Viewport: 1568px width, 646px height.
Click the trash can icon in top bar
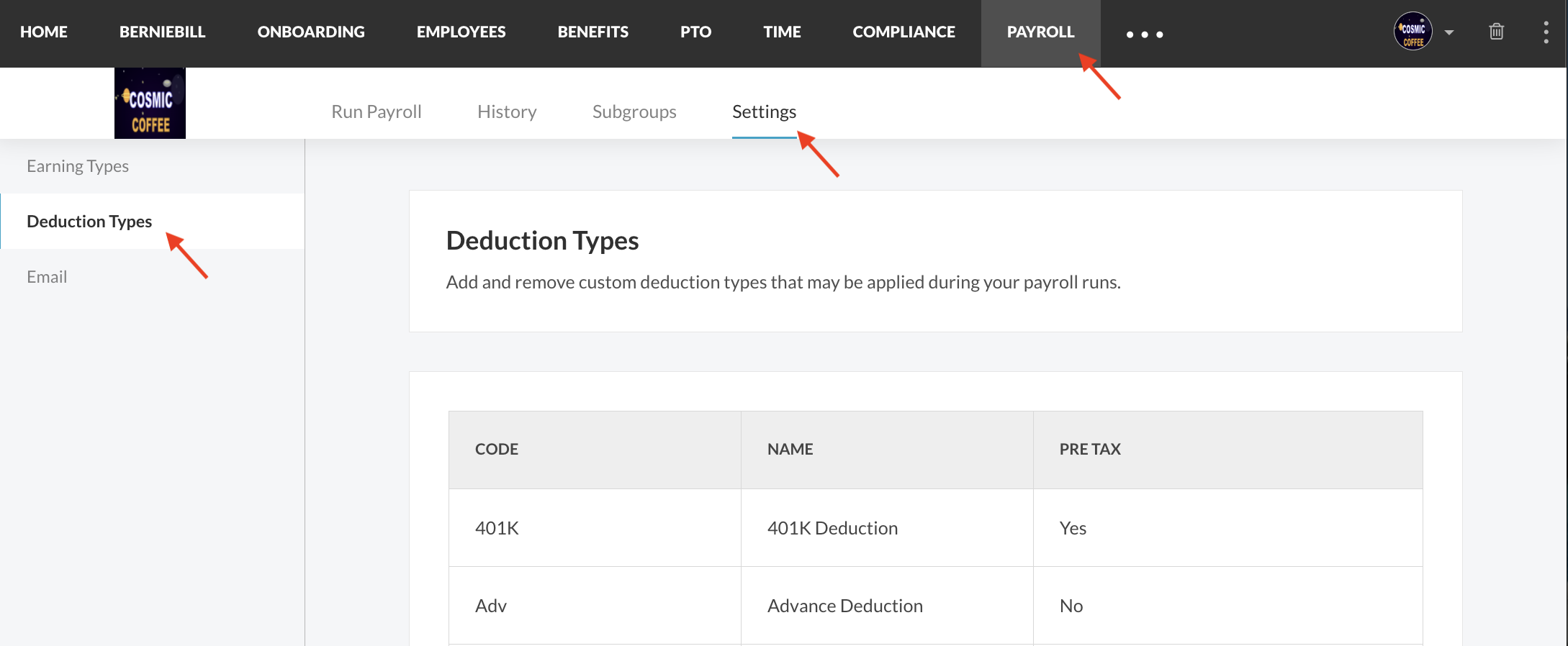1496,32
